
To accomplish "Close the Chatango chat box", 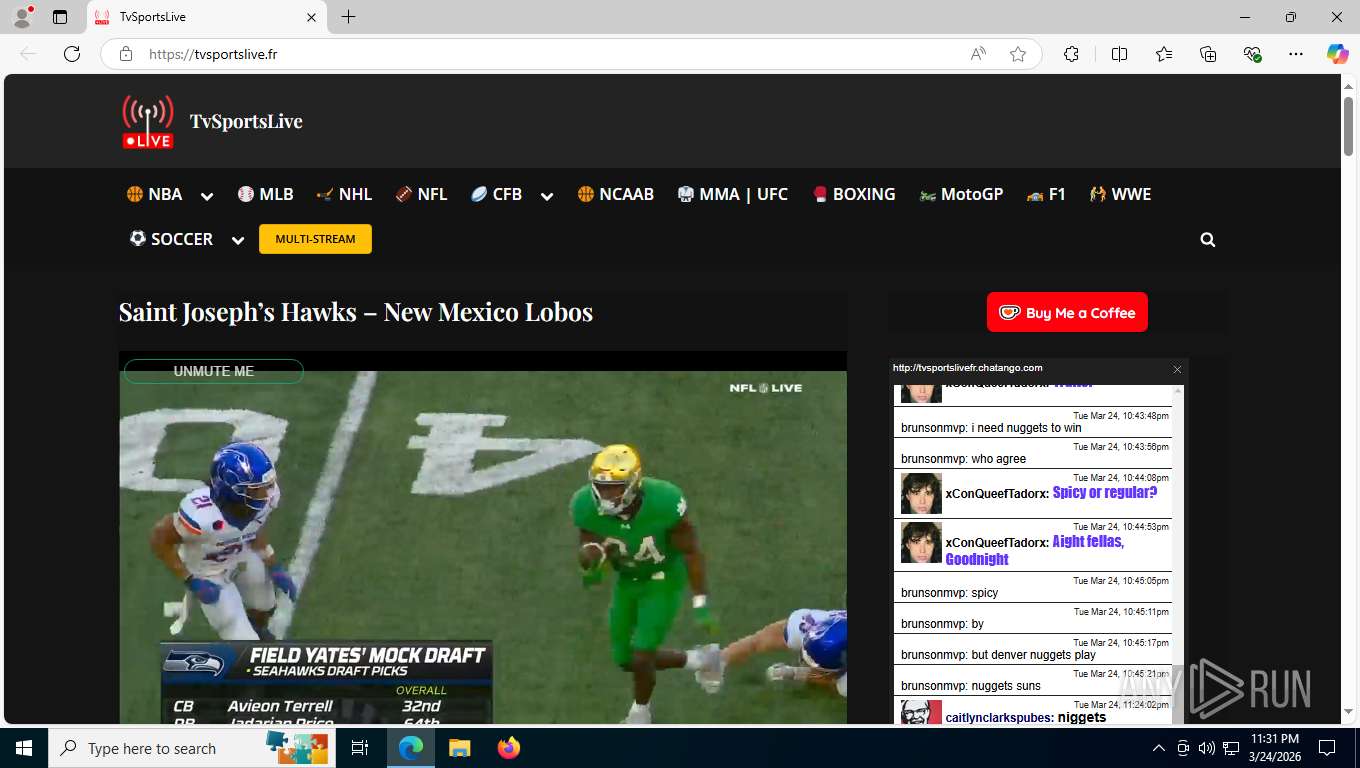I will click(1177, 369).
